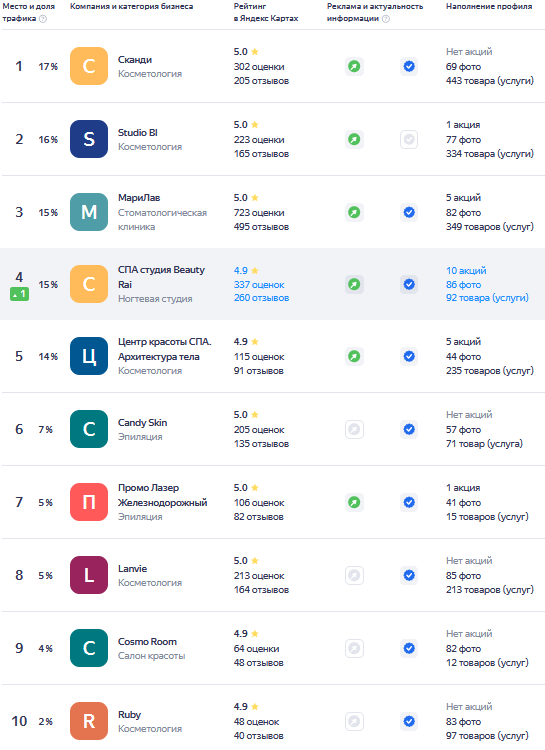The image size is (545, 750).
Task: Click the 'М' logo of МариЛав
Action: pyautogui.click(x=89, y=212)
